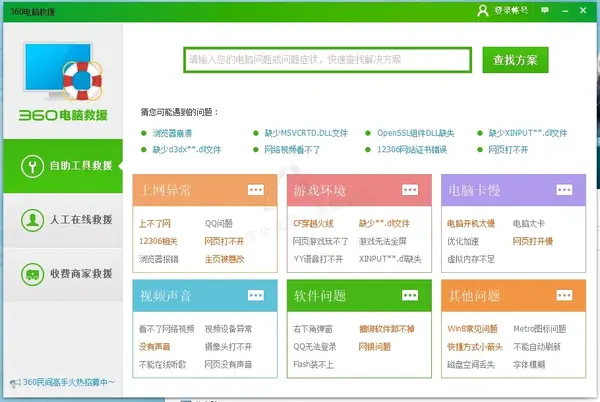
Task: Open 网页打不开 suggested problem in top list
Action: 508,150
